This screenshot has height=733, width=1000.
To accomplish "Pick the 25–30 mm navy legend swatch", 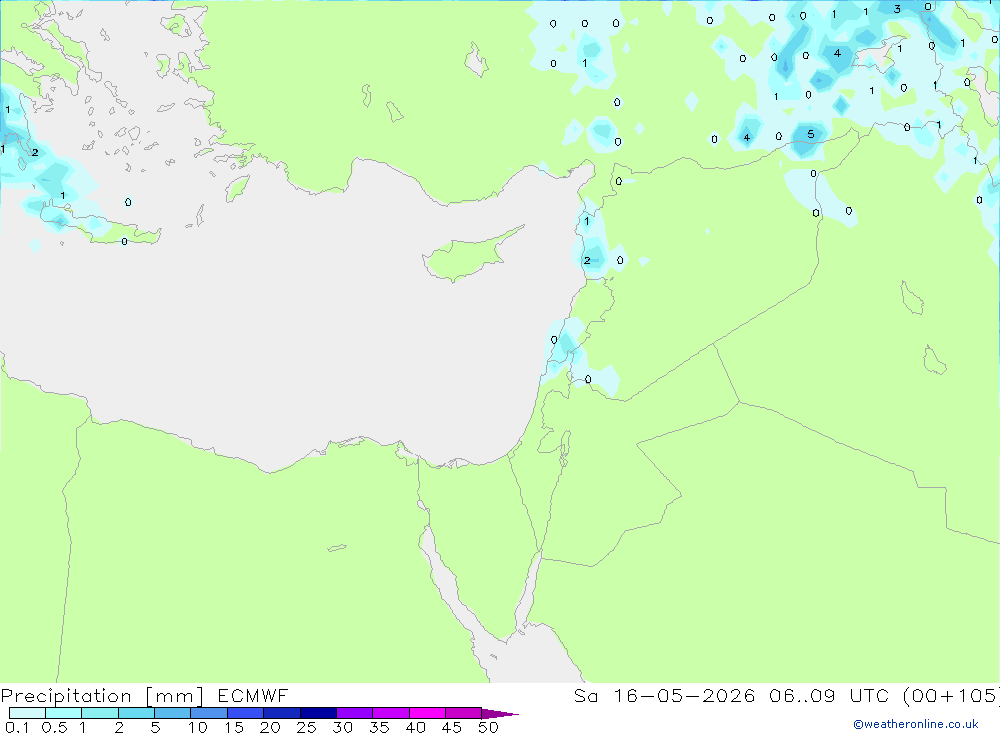I will pyautogui.click(x=318, y=713).
